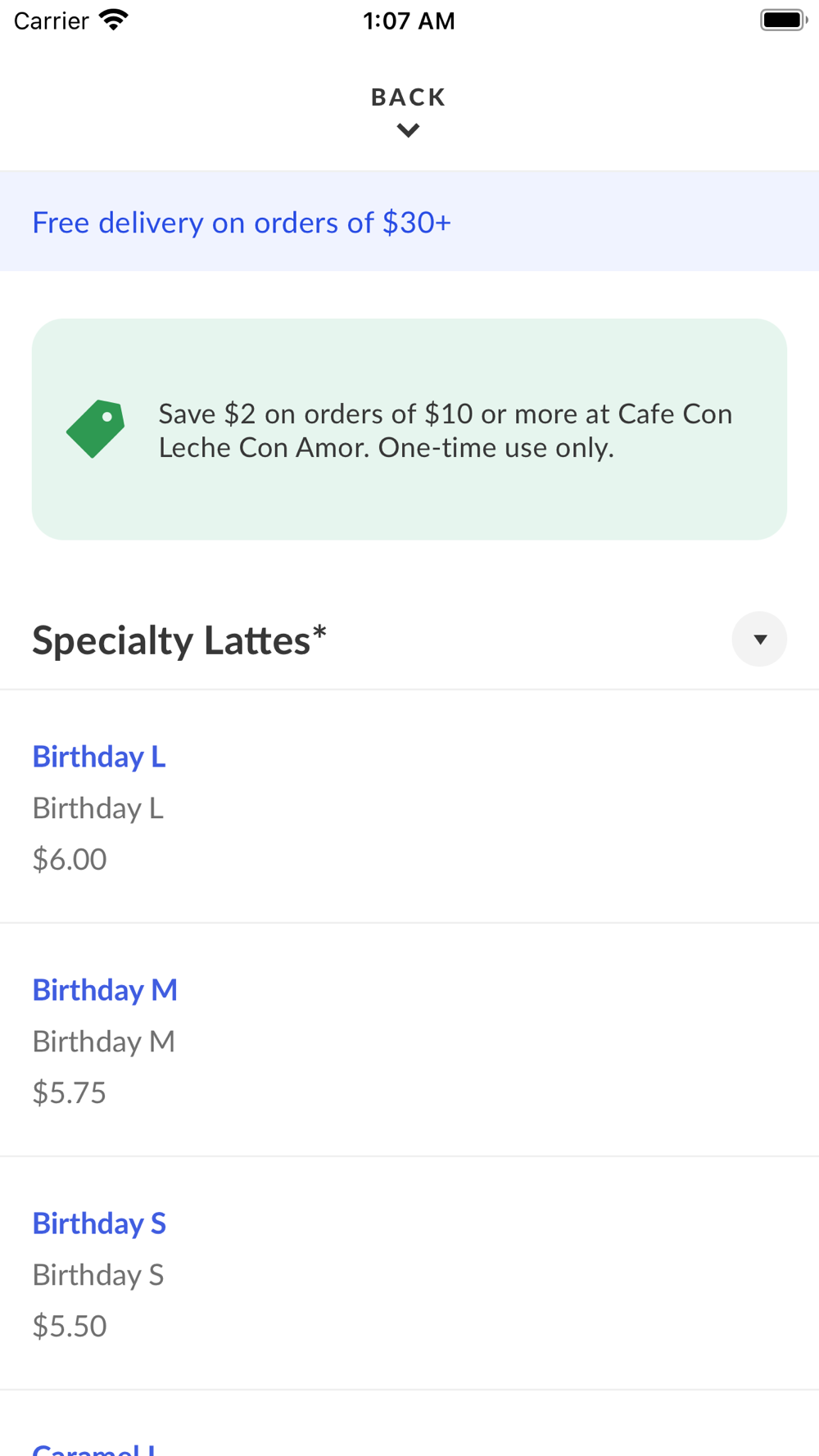This screenshot has width=819, height=1456.
Task: Tap the Birthday M $5.75 price
Action: tap(70, 1092)
